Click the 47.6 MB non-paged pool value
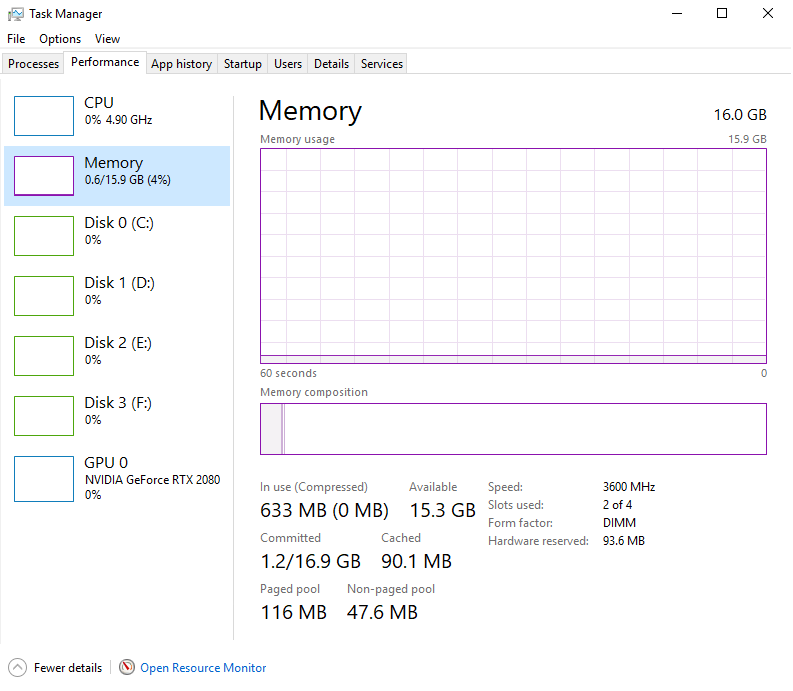This screenshot has height=691, width=793. tap(382, 612)
